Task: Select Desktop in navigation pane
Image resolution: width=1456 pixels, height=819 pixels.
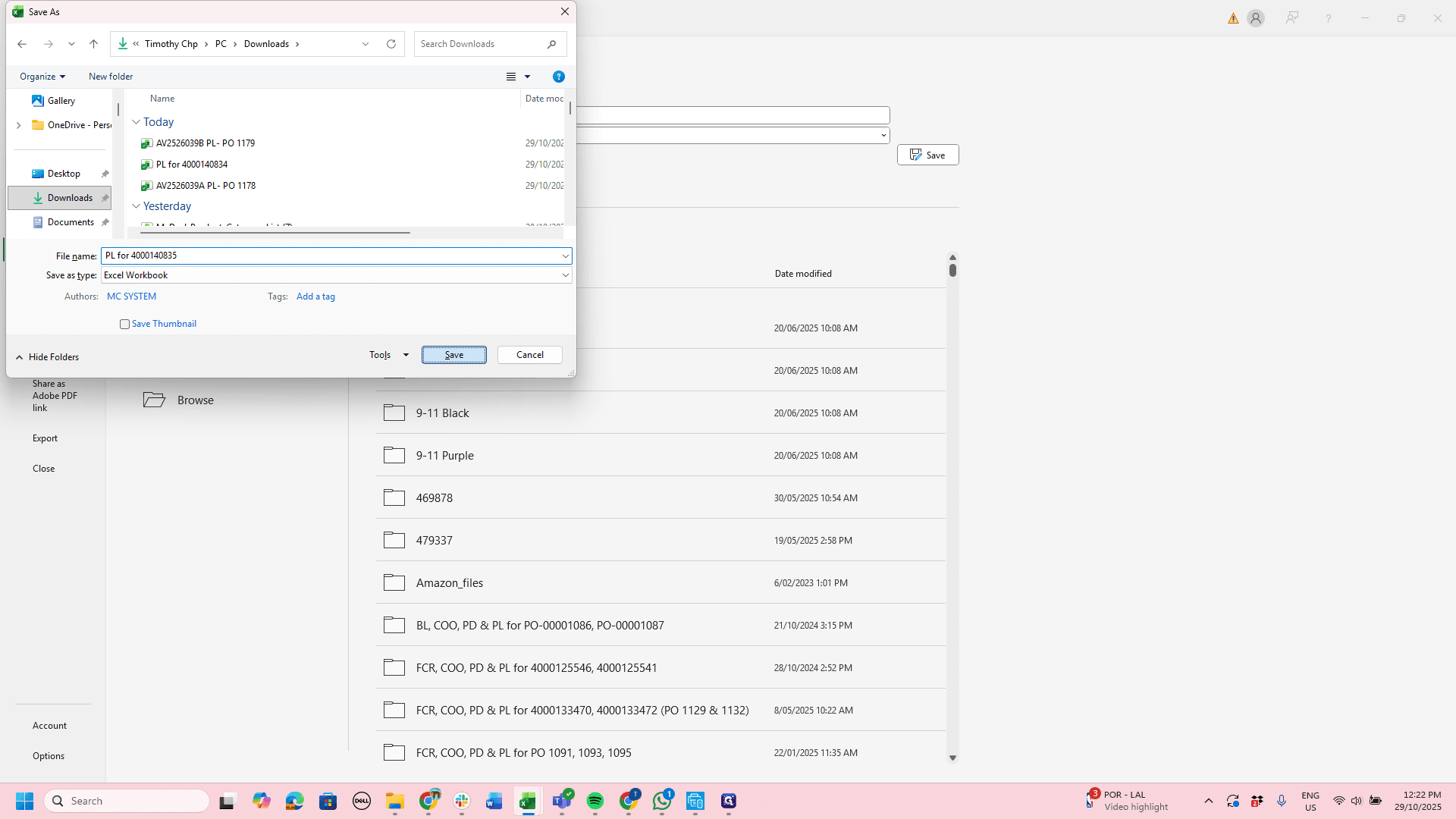Action: 64,174
